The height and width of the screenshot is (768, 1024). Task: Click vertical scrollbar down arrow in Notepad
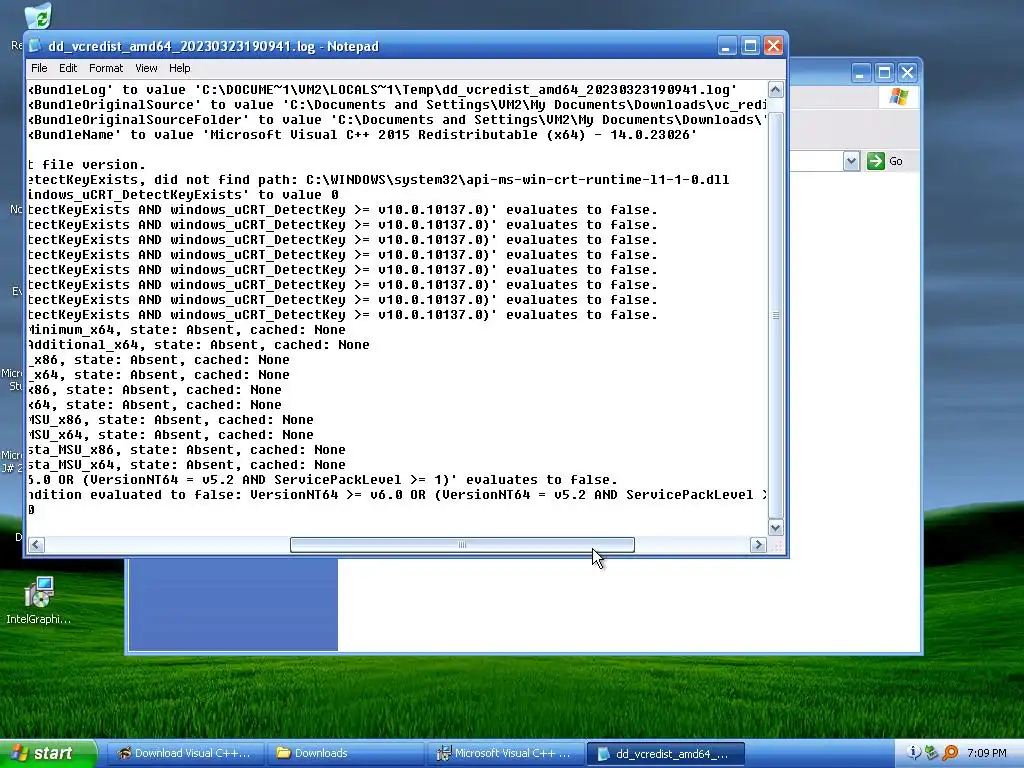[775, 528]
